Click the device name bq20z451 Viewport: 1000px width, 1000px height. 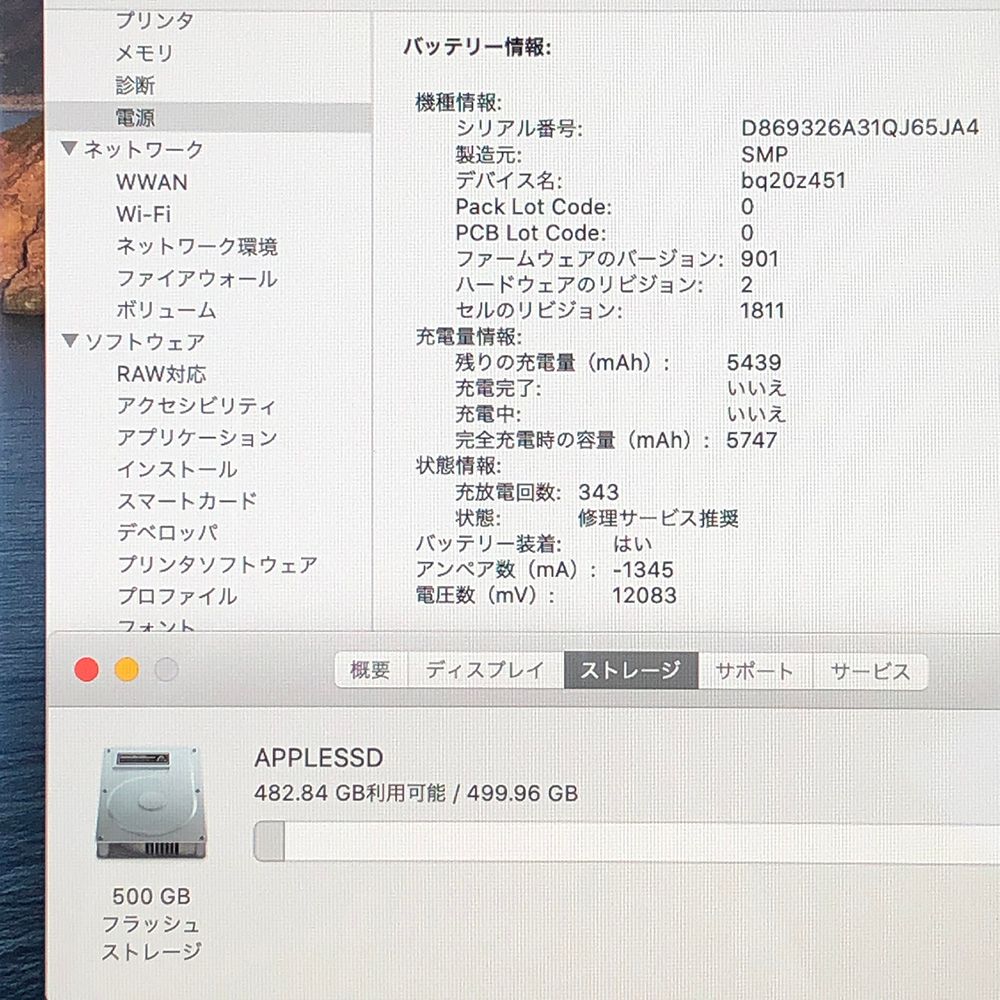(x=793, y=180)
